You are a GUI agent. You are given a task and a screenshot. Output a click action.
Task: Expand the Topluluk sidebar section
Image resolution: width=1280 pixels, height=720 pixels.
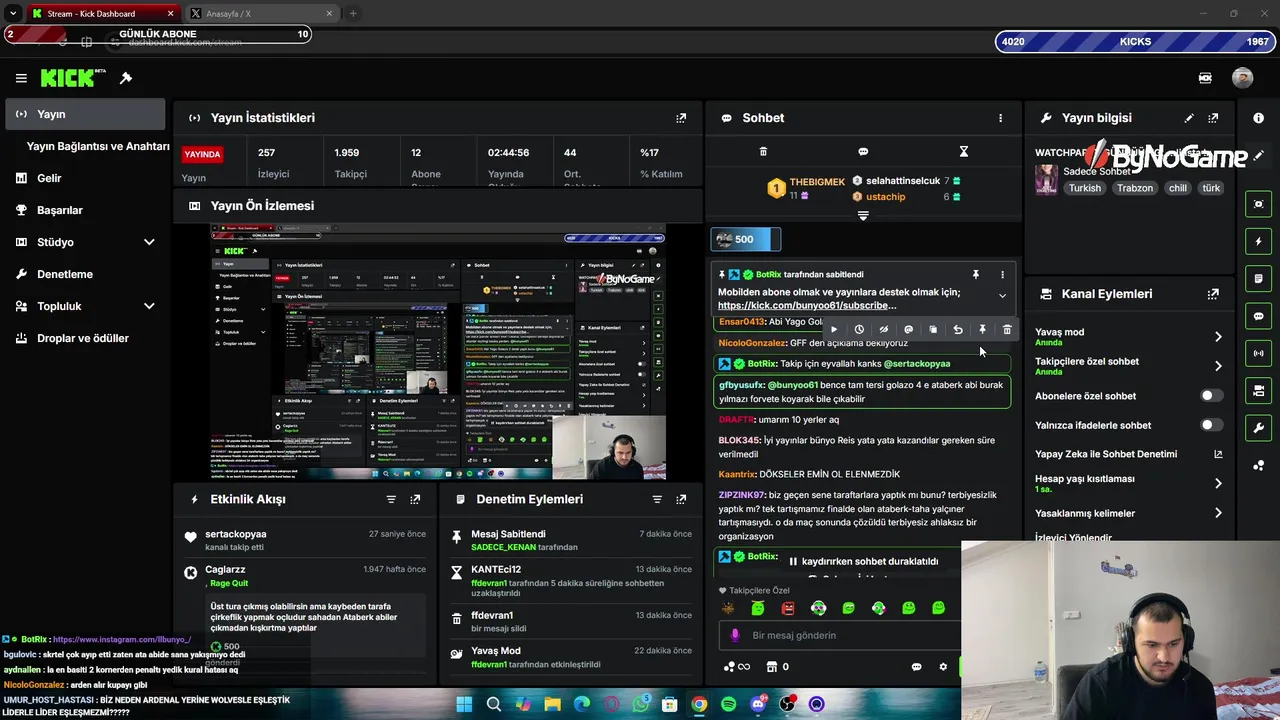tap(149, 306)
